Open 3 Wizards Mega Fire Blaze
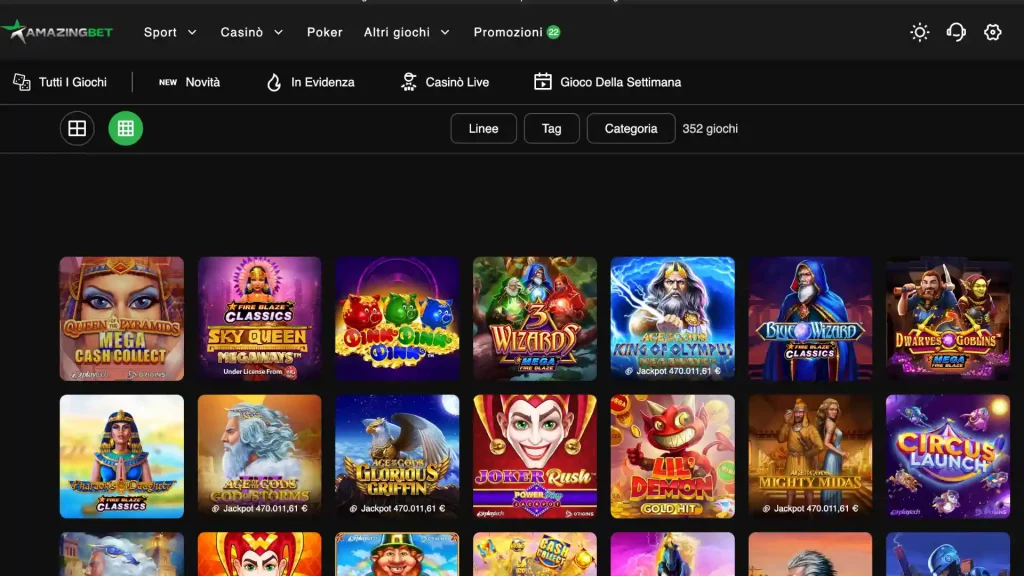The image size is (1024, 576). pos(535,319)
